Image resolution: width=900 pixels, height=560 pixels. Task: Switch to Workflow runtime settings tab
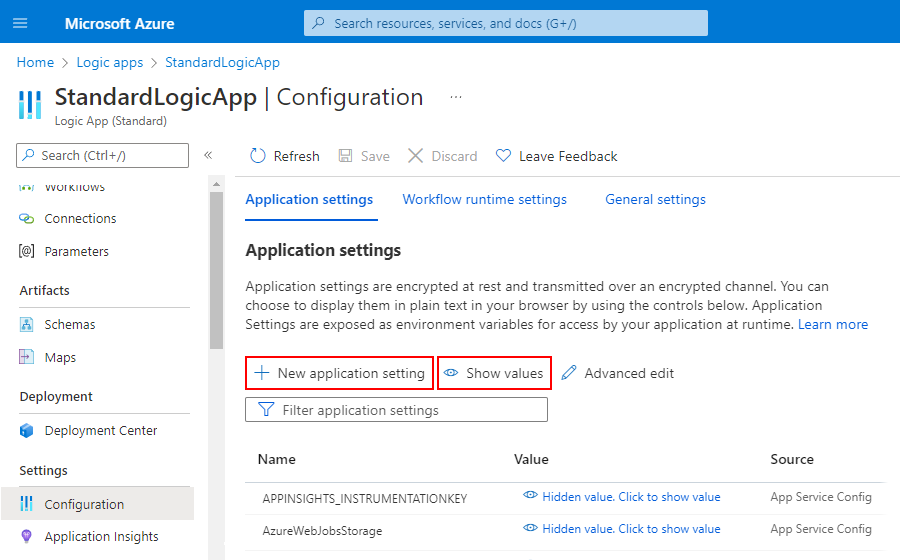point(484,200)
